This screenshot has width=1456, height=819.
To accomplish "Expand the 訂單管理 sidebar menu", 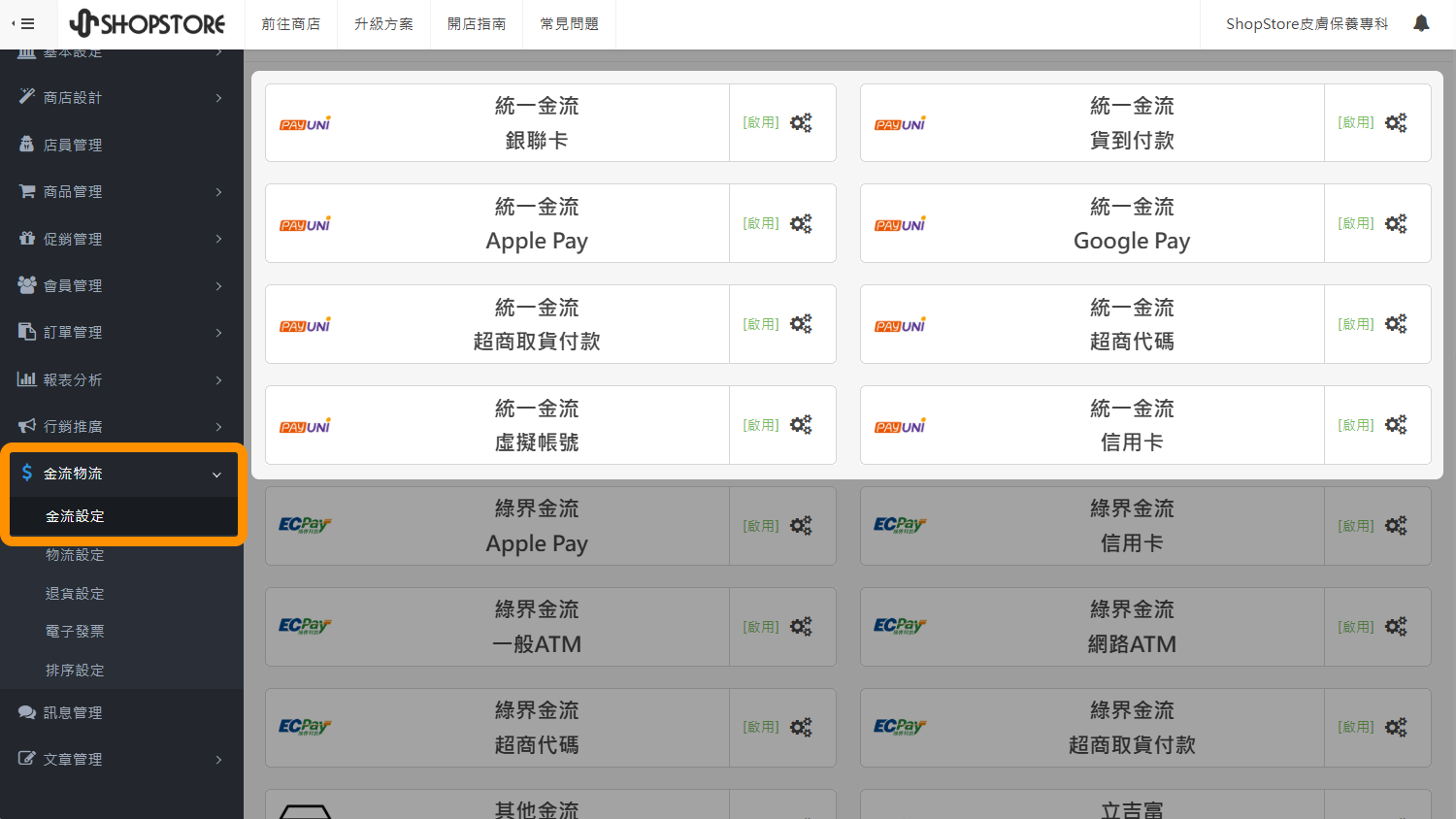I will tap(121, 333).
